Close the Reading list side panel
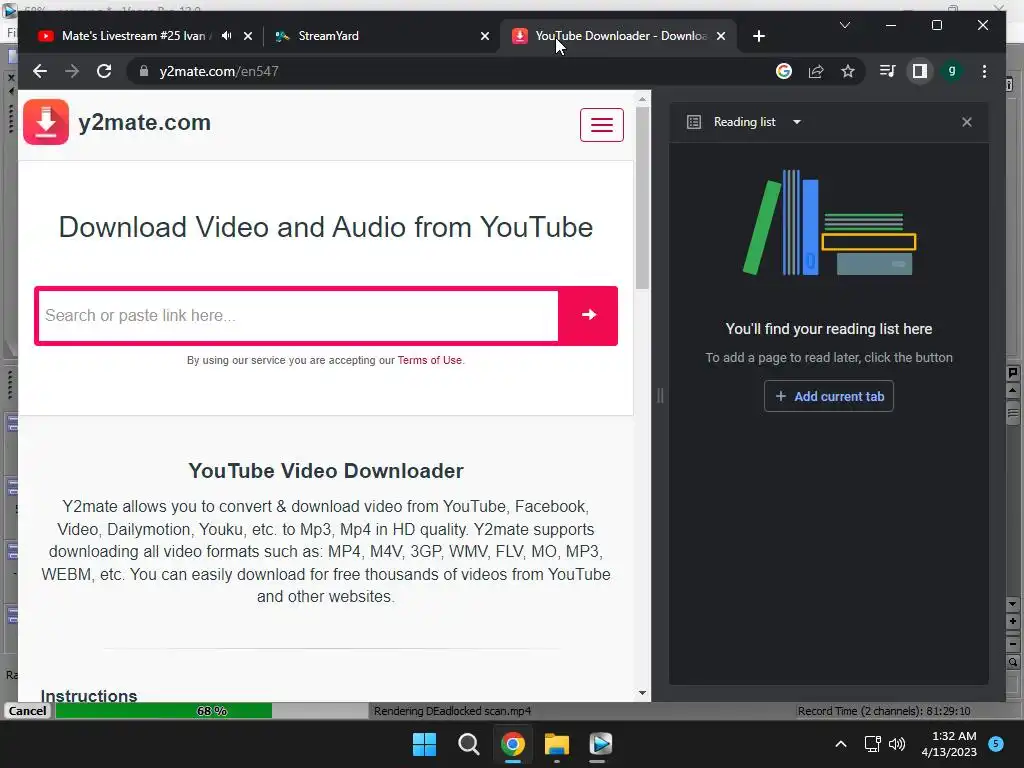The width and height of the screenshot is (1024, 768). click(967, 122)
